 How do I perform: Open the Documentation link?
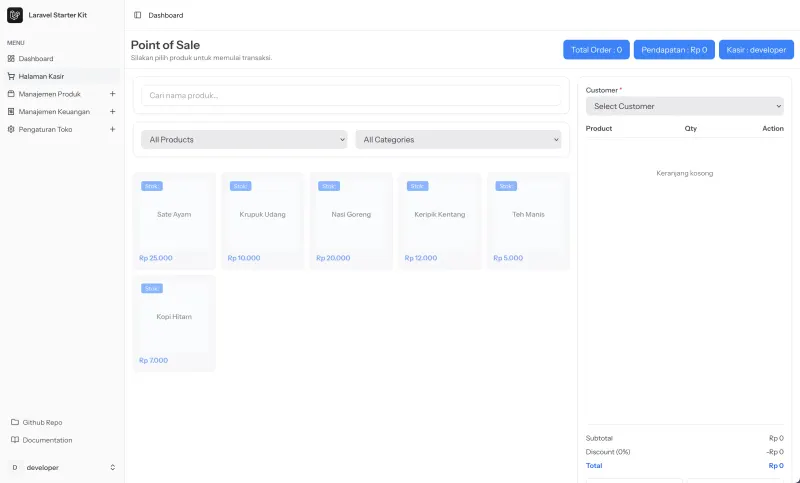coord(47,440)
